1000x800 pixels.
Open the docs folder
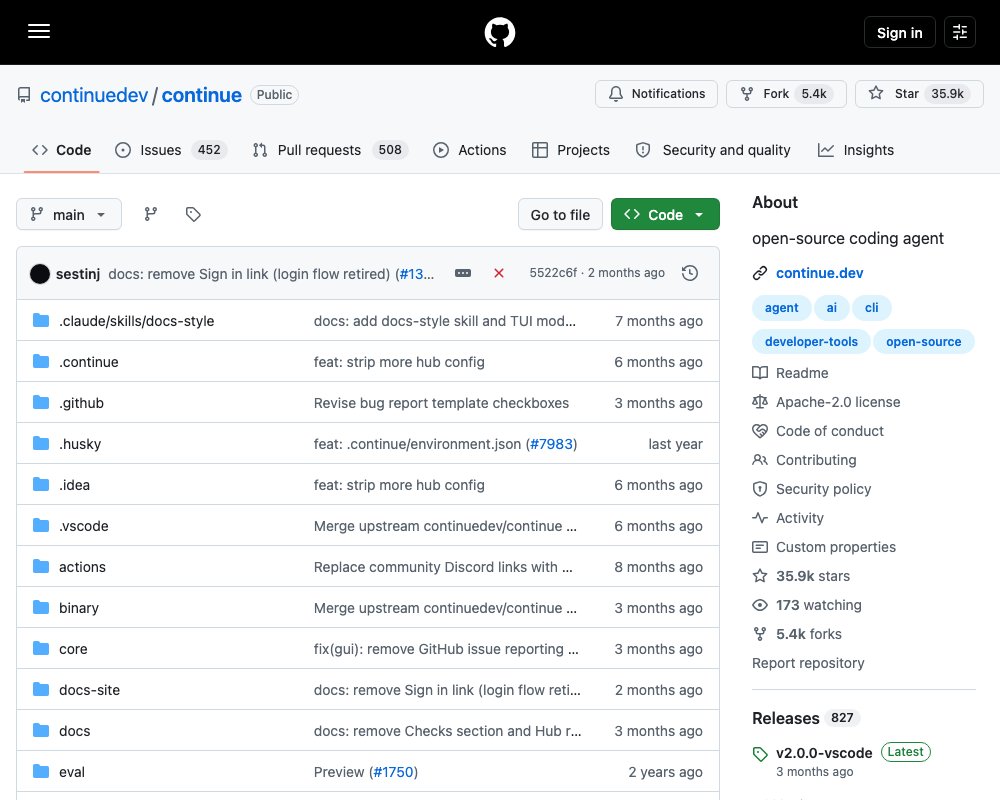75,731
